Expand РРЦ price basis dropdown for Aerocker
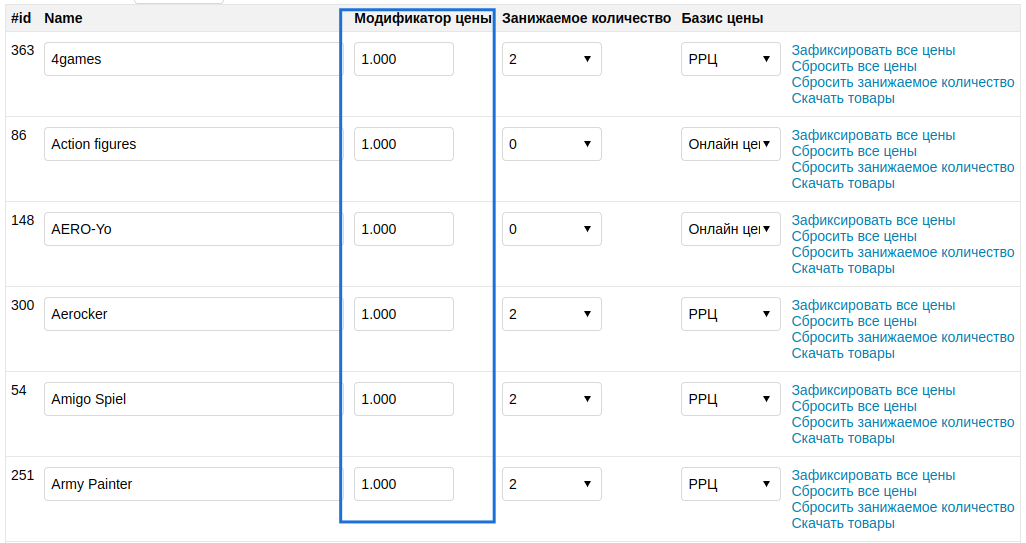Image resolution: width=1026 pixels, height=543 pixels. 730,314
